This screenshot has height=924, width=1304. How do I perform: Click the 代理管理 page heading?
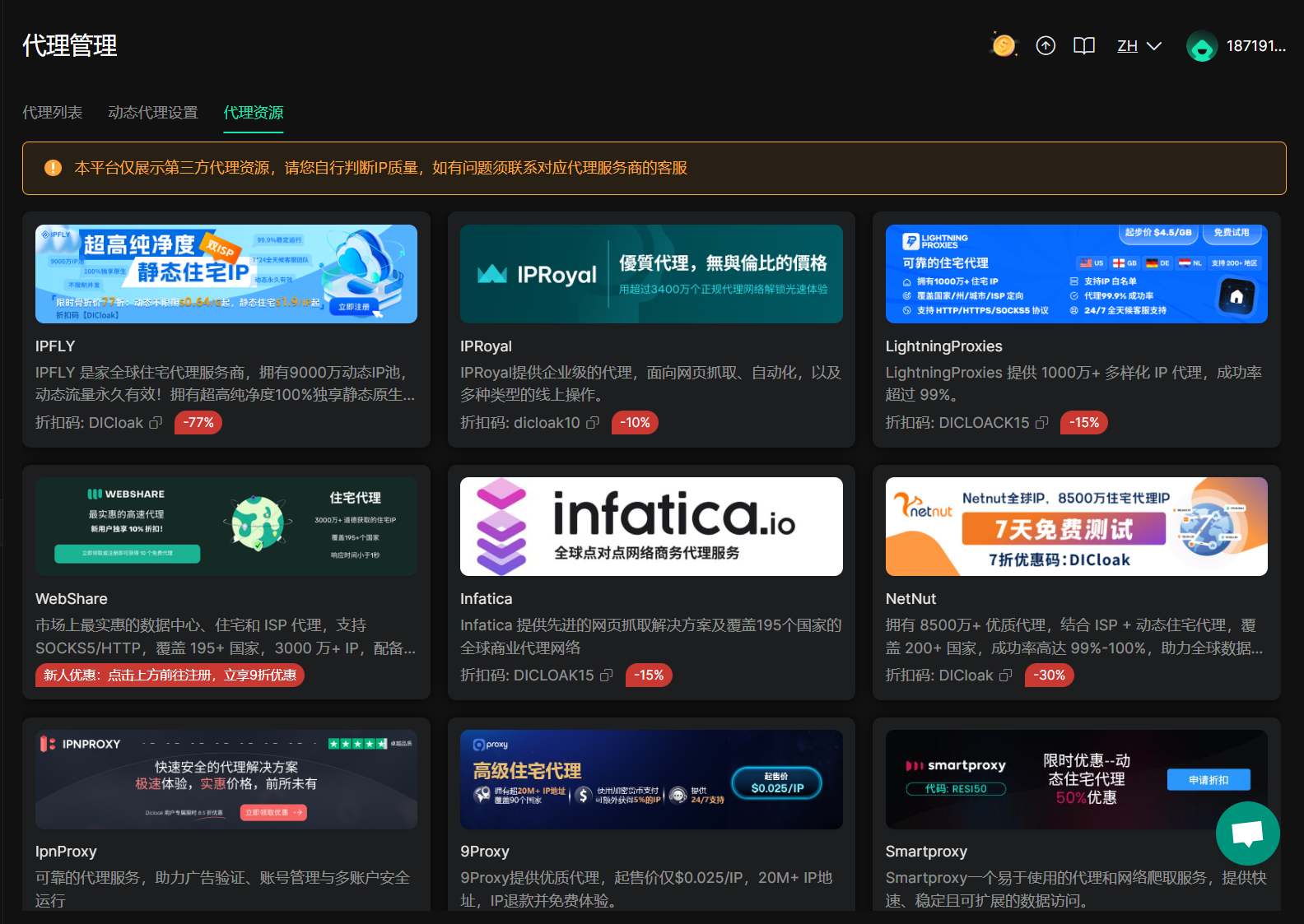pyautogui.click(x=70, y=46)
